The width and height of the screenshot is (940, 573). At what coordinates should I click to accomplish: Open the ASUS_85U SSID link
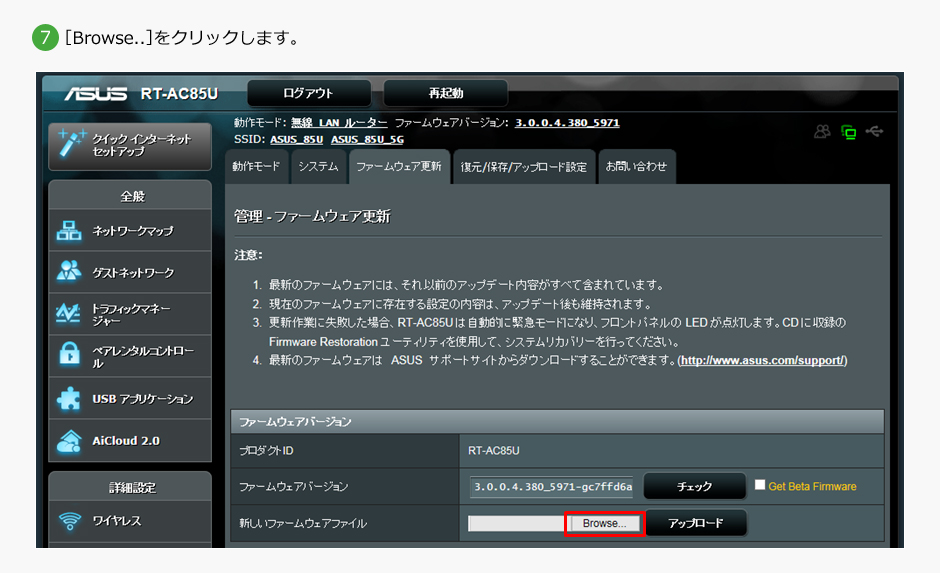click(296, 140)
